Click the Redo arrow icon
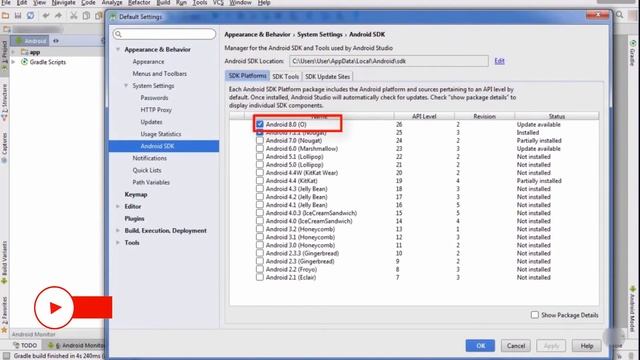This screenshot has width=640, height=360. [58, 16]
